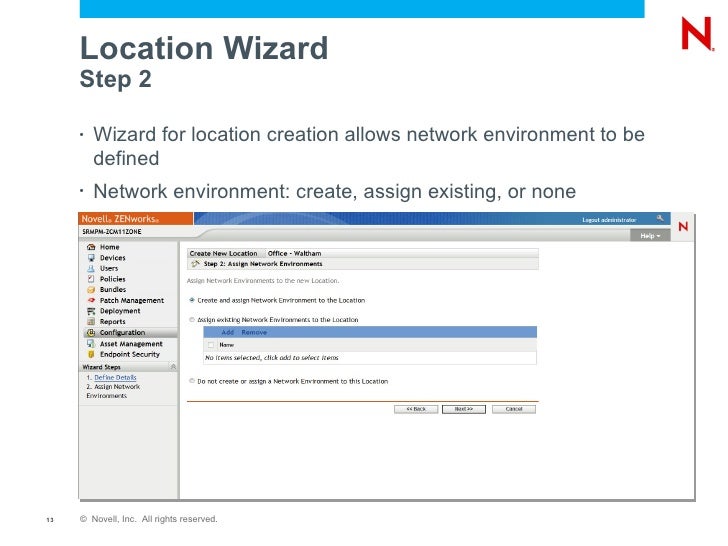Open Configuration in navigation menu
The height and width of the screenshot is (546, 728).
click(x=123, y=332)
